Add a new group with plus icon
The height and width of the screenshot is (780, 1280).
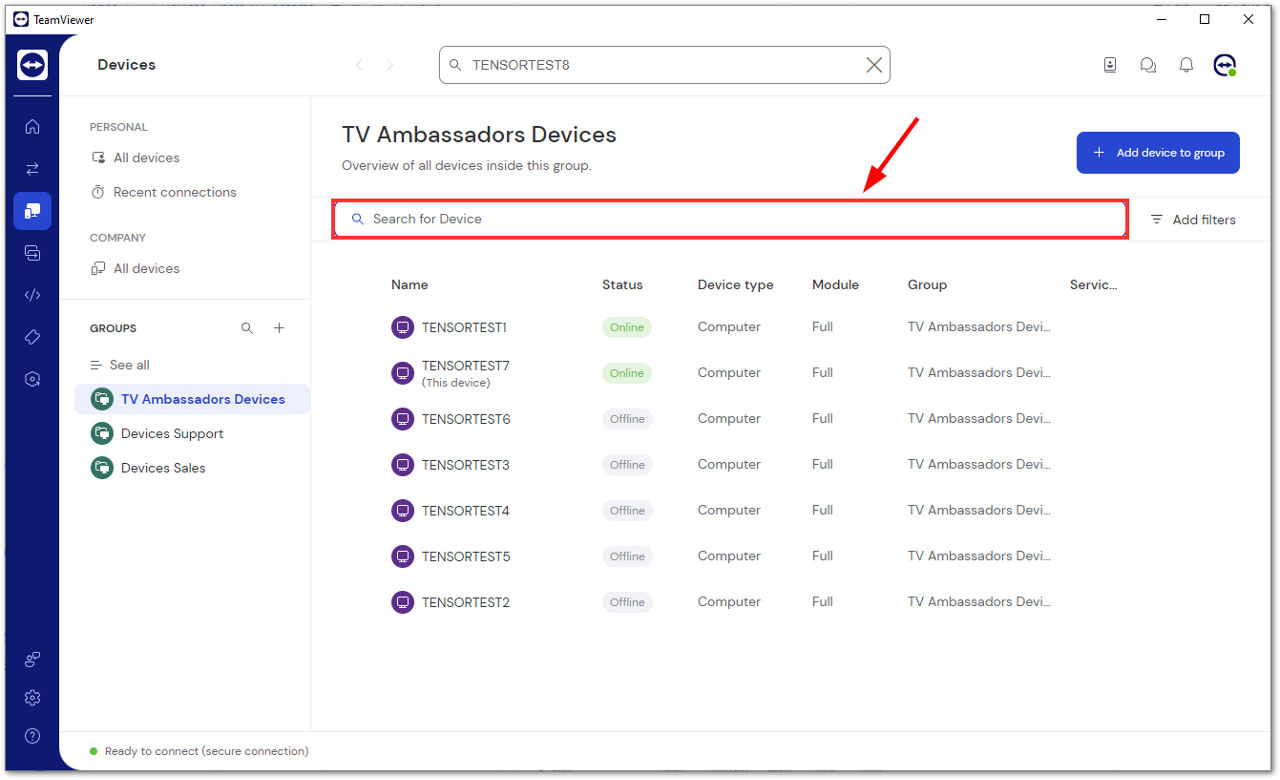point(279,328)
